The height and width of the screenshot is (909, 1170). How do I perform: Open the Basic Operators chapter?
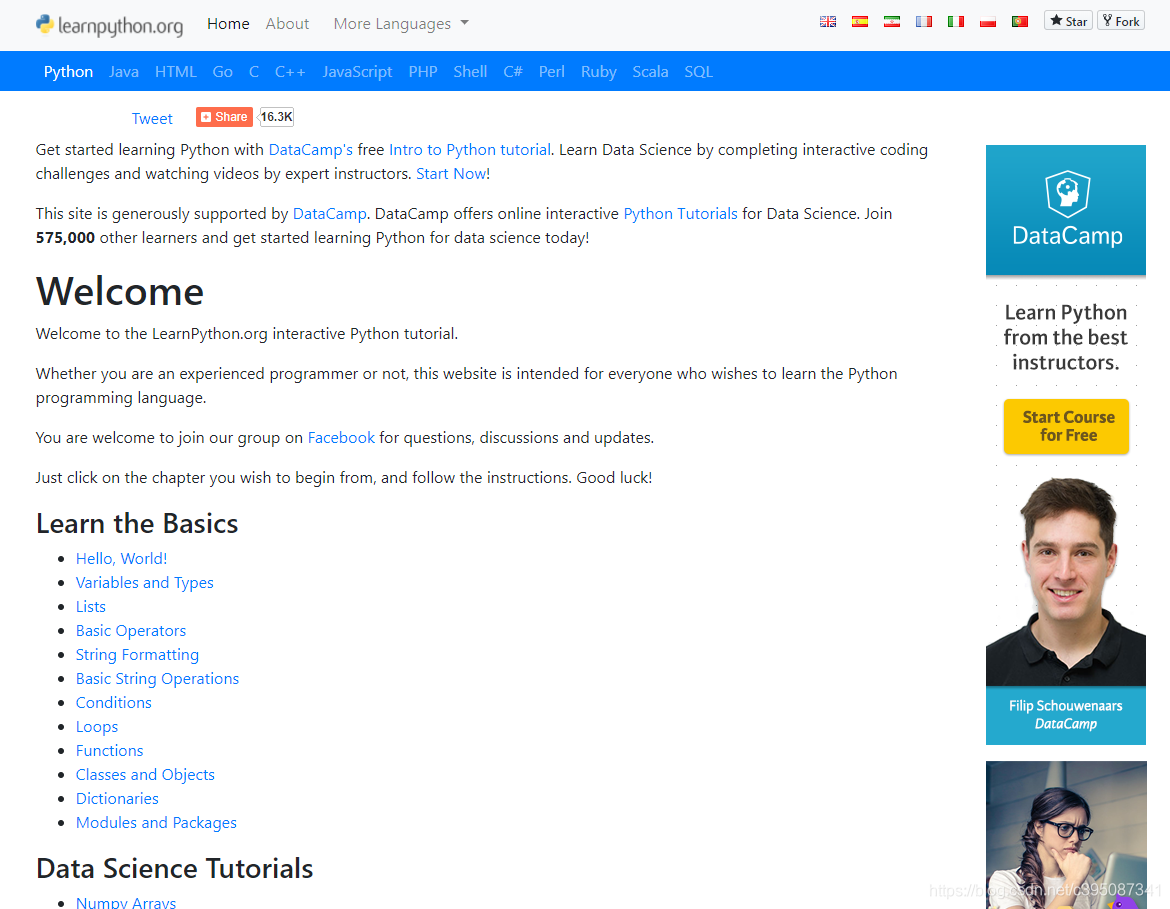point(131,631)
